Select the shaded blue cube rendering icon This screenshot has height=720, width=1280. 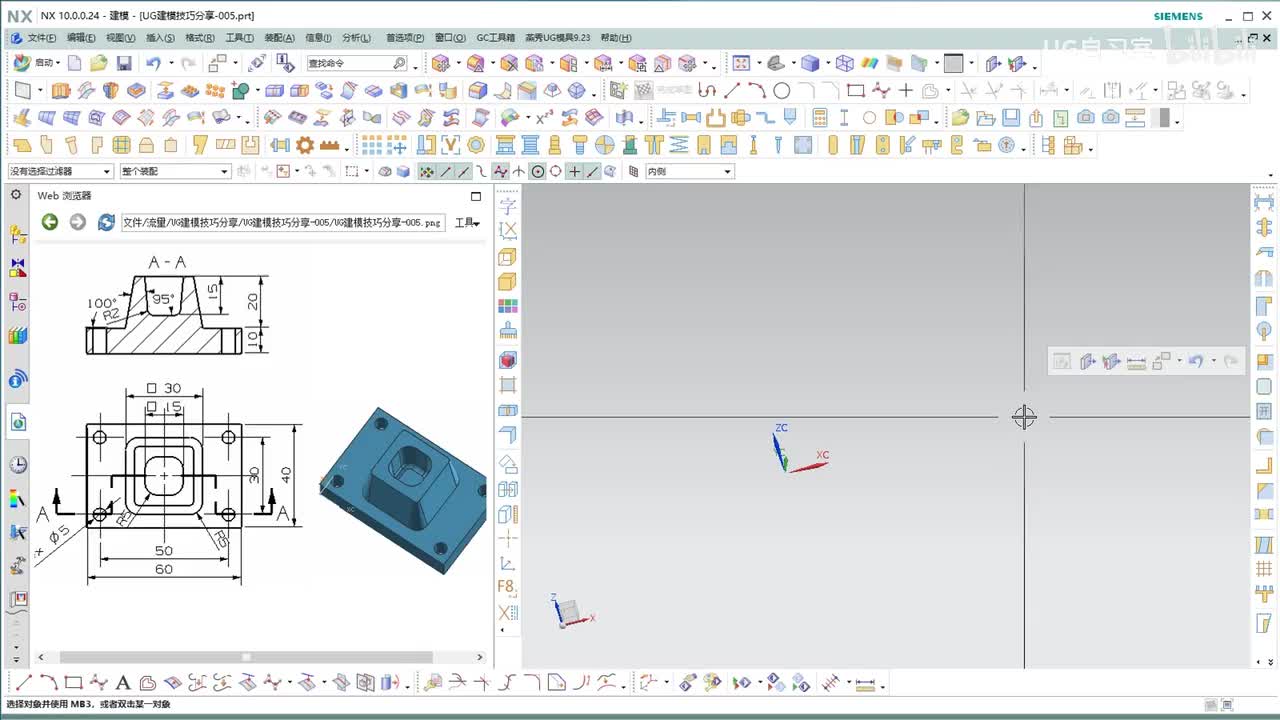coord(810,63)
